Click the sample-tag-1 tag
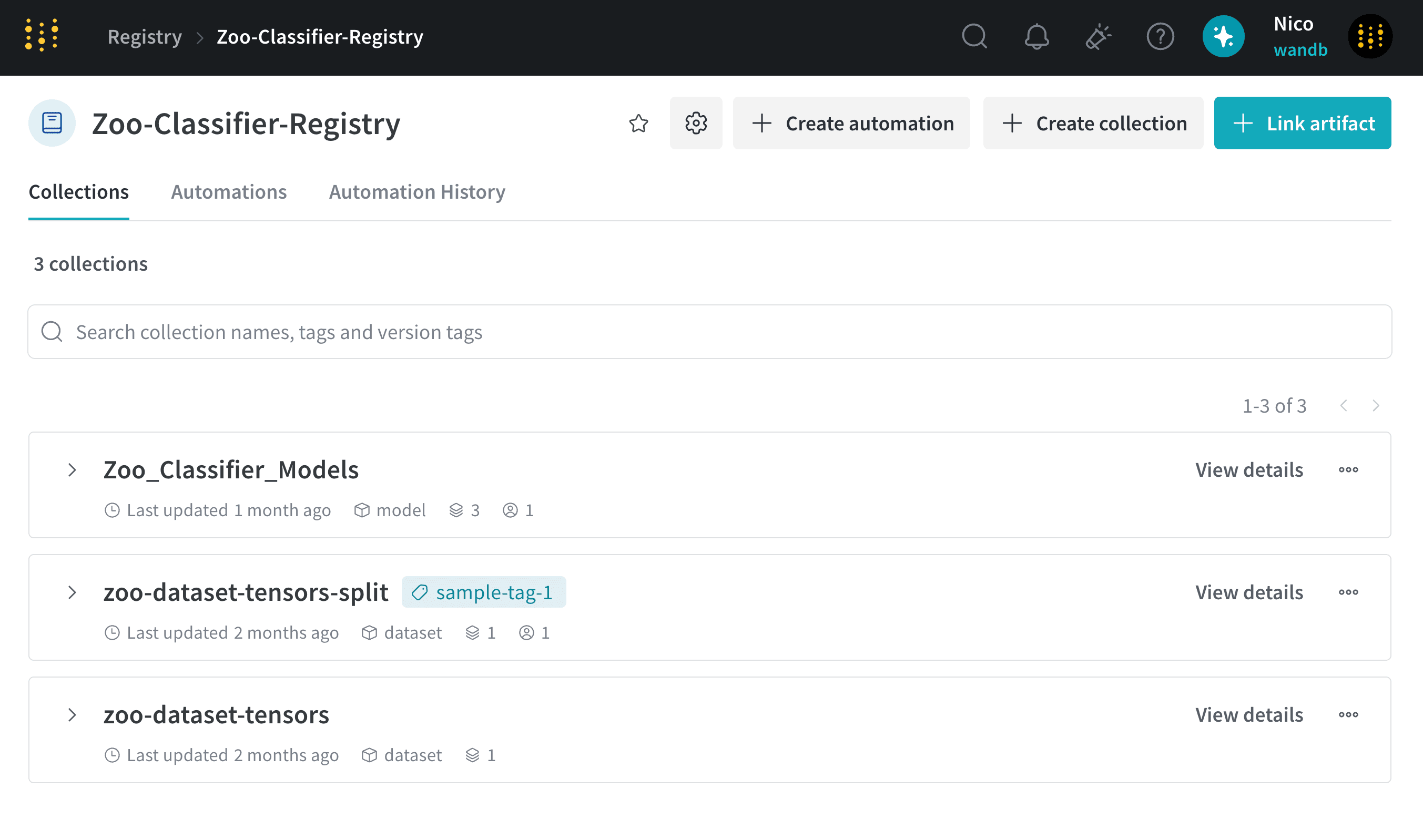The width and height of the screenshot is (1423, 840). click(484, 592)
